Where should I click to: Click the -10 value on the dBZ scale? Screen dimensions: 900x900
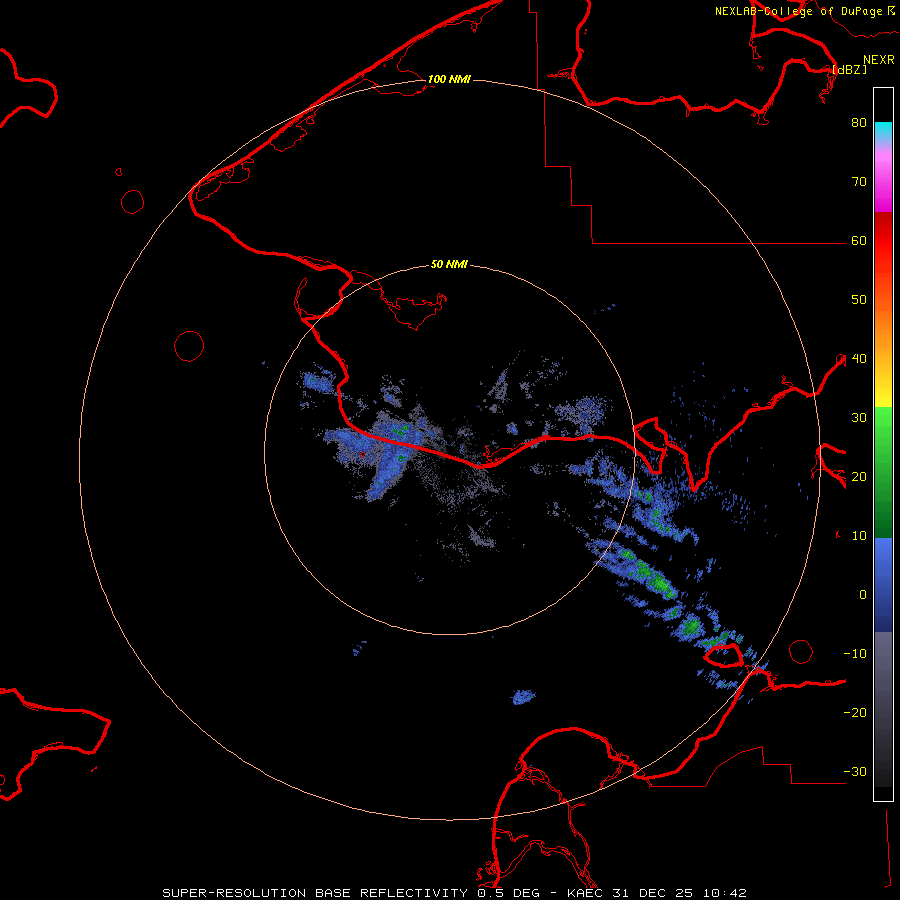(x=855, y=654)
